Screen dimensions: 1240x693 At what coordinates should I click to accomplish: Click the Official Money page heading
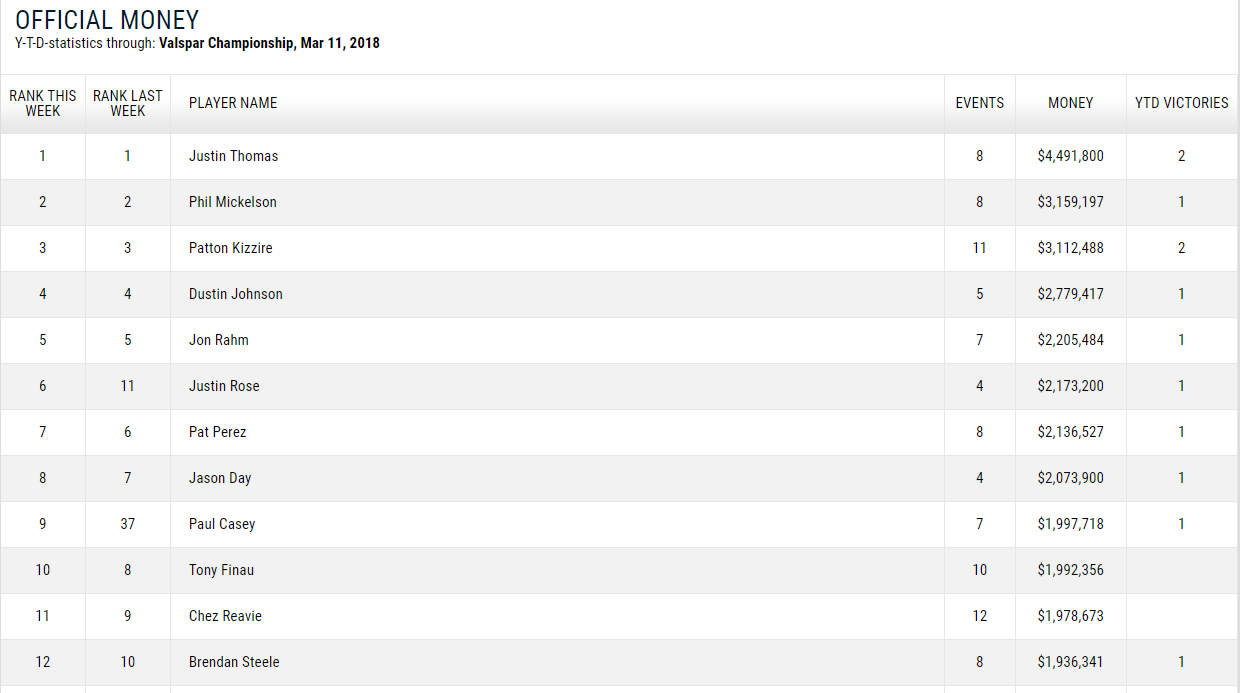click(x=107, y=20)
